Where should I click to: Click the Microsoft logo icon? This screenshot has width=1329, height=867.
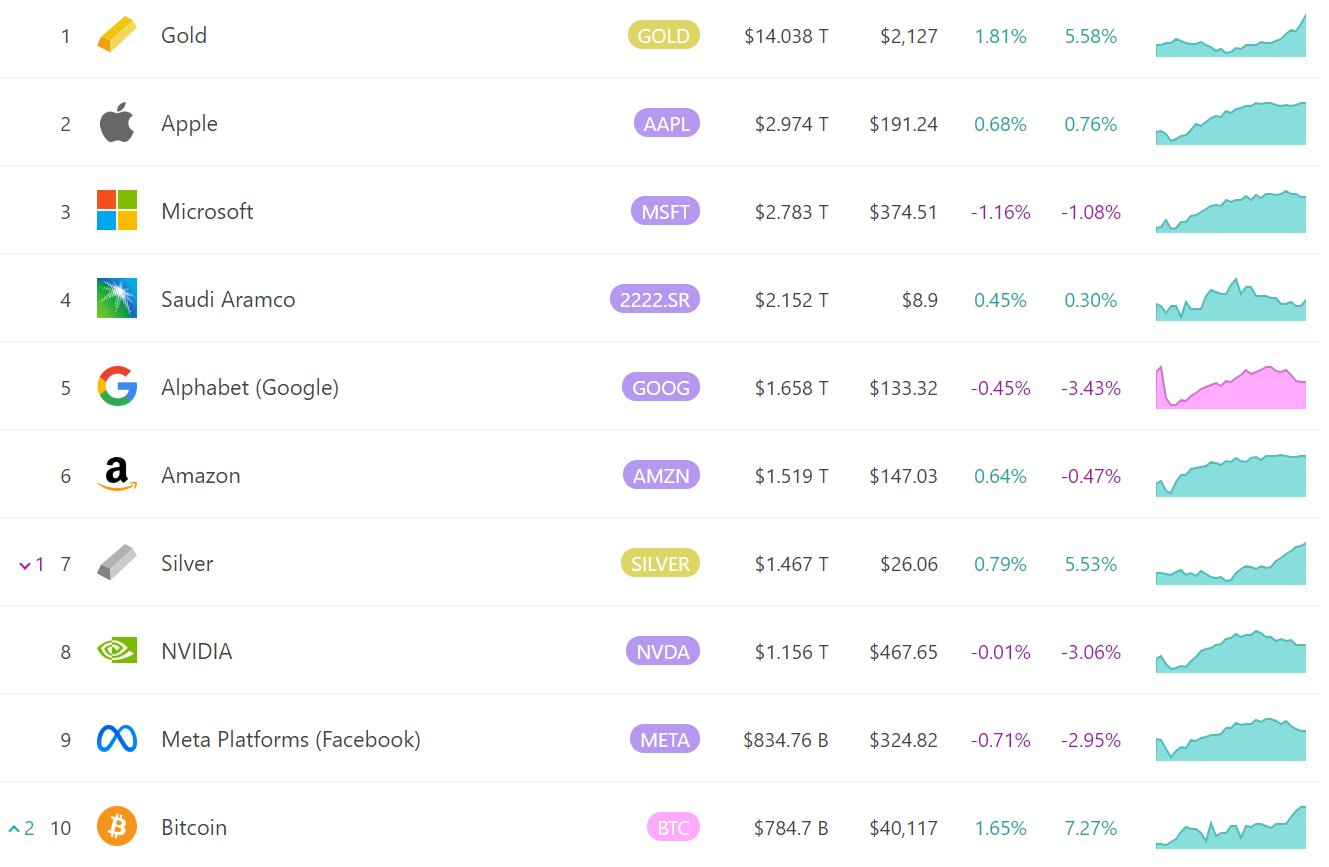117,211
